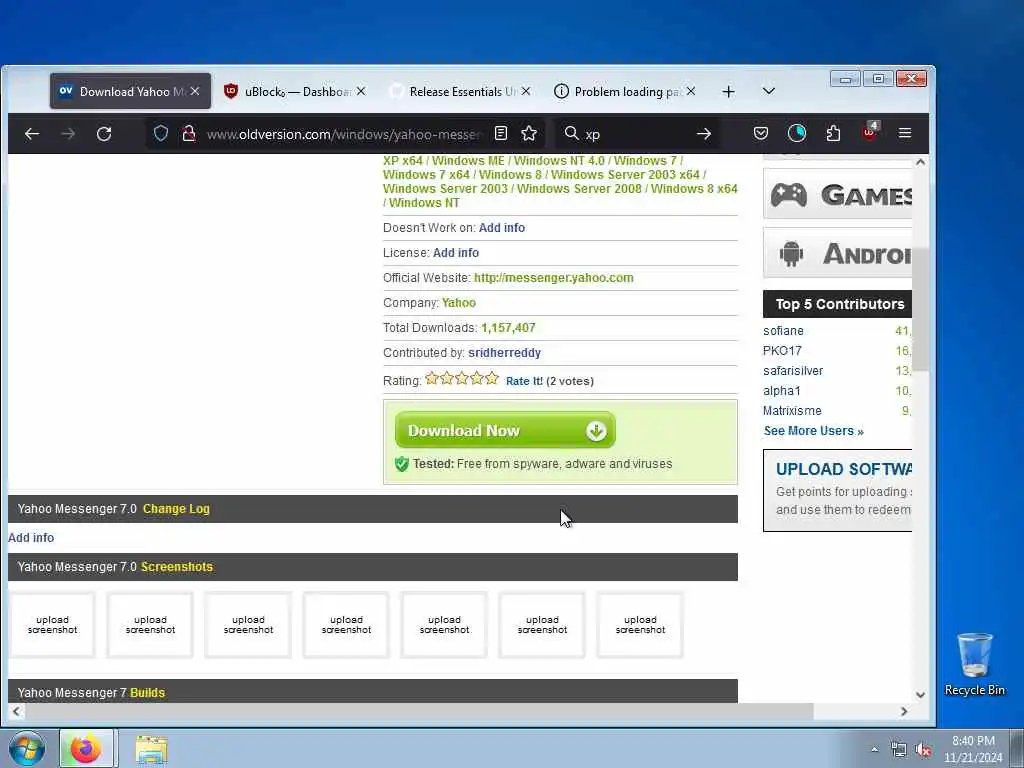1024x768 pixels.
Task: Click the Rate It! link
Action: [x=524, y=381]
